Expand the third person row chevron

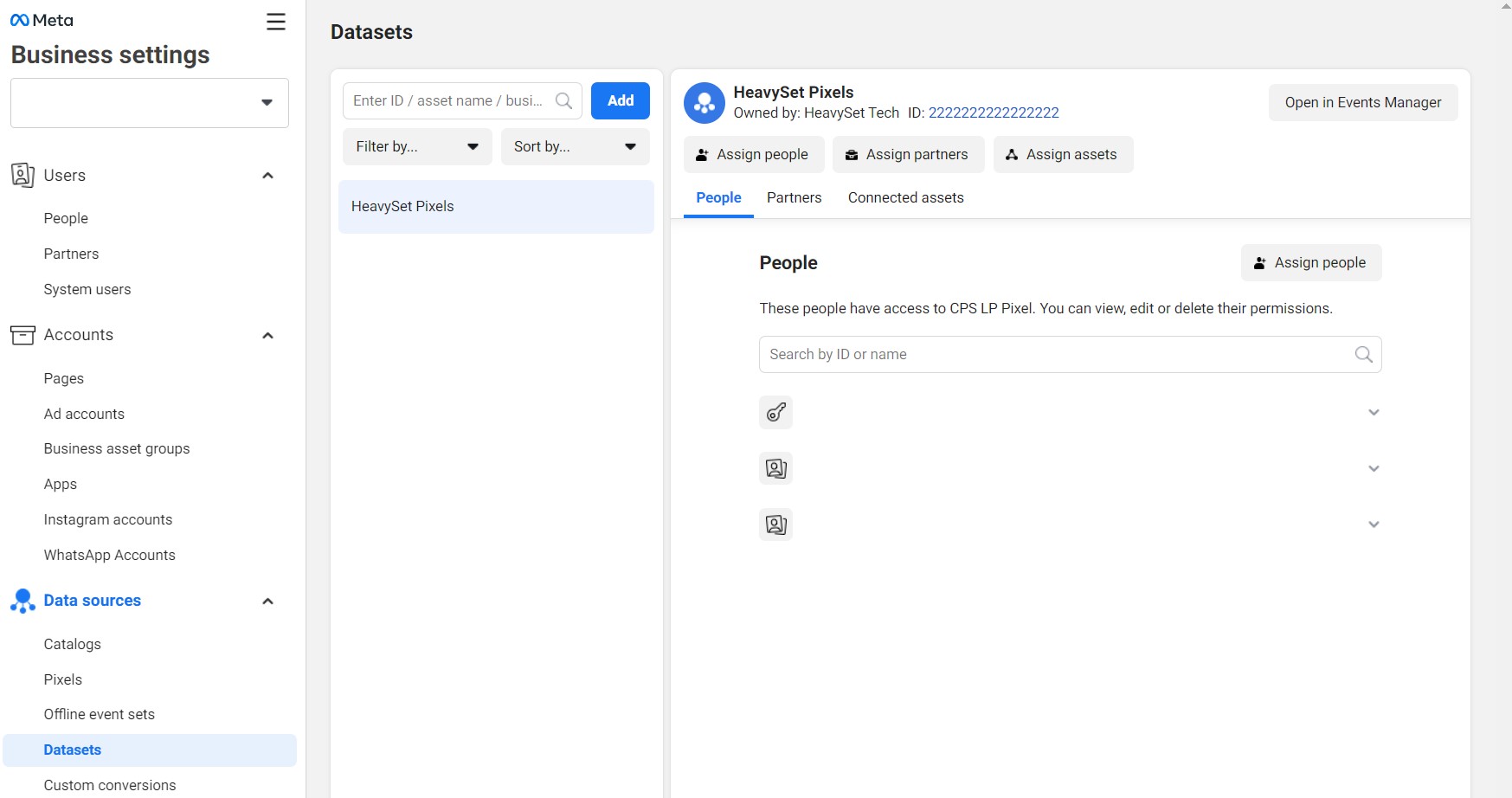click(1374, 524)
